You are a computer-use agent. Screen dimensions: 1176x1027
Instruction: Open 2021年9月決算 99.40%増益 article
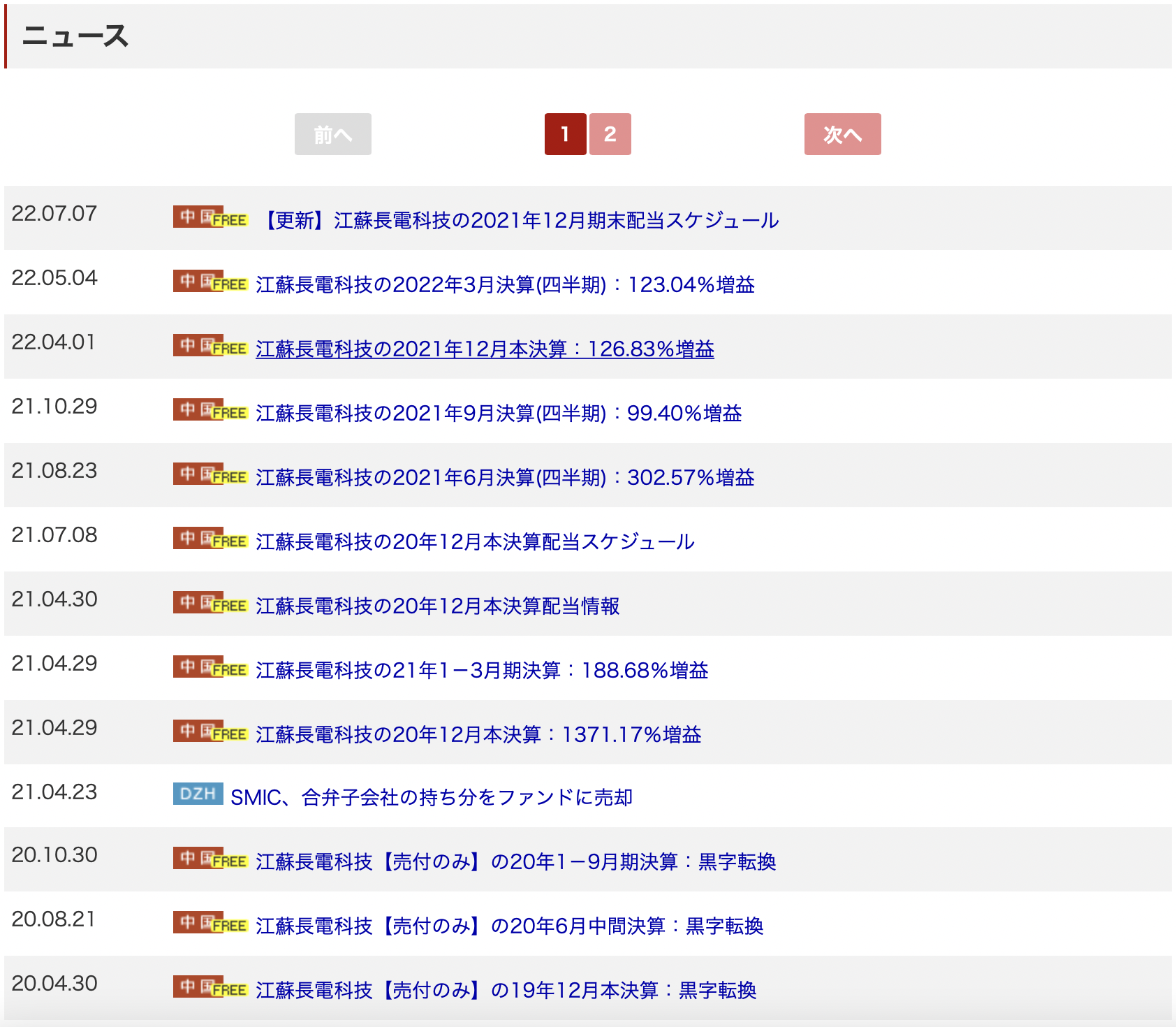tap(499, 414)
